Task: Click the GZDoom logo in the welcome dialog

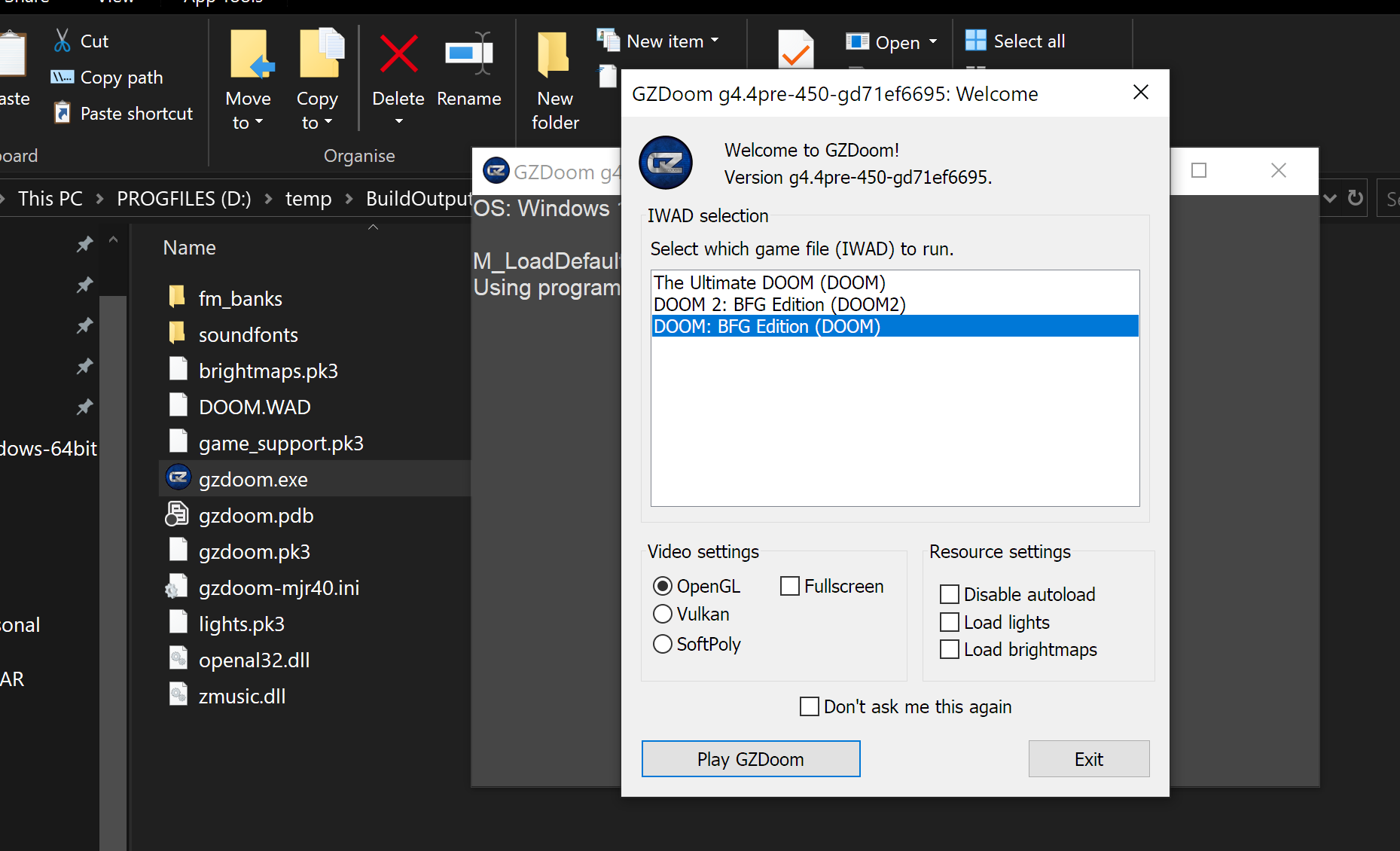Action: [x=666, y=163]
